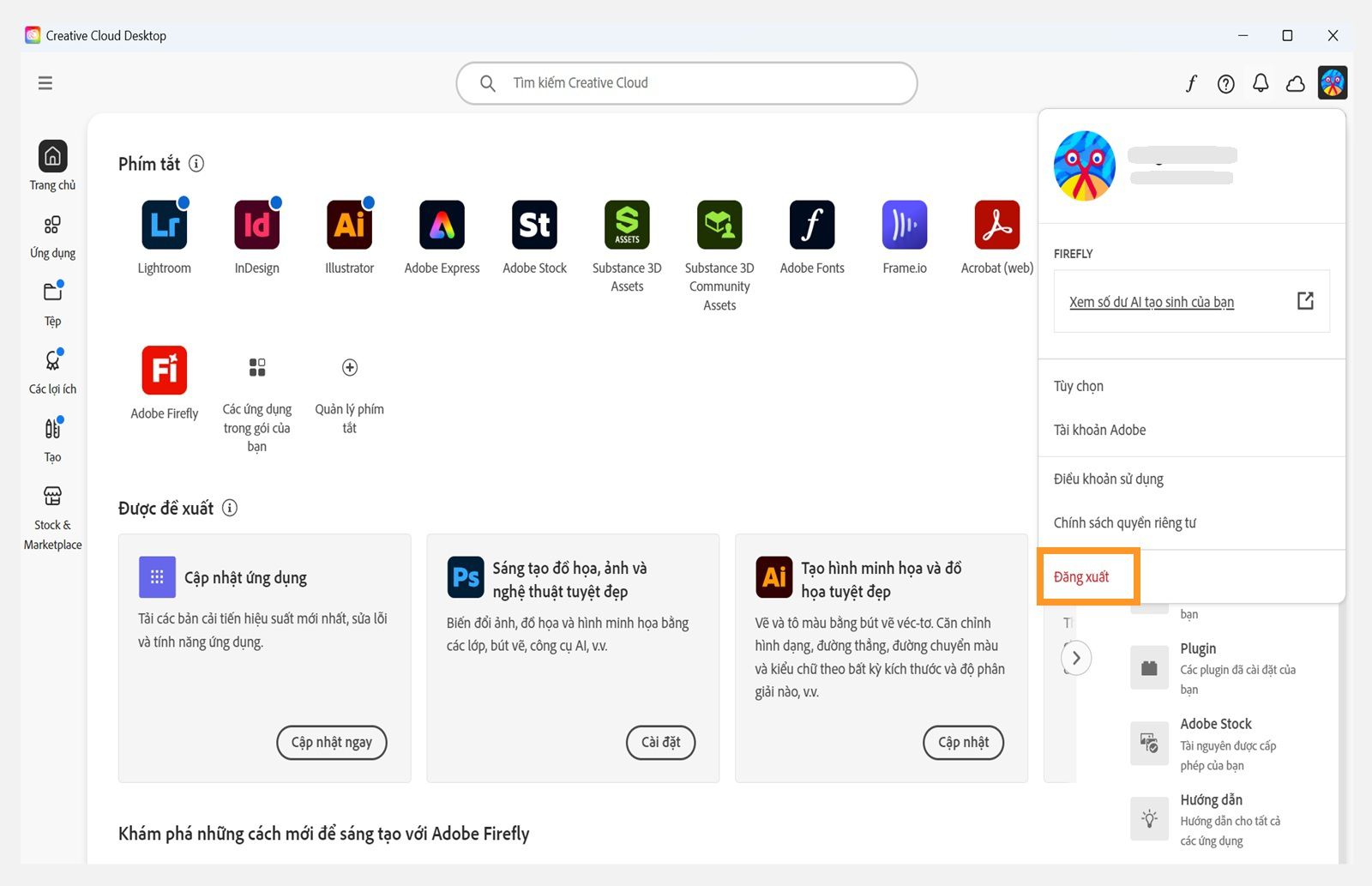Click Hướng dẫn title in right panel
This screenshot has width=1372, height=886.
coord(1211,799)
